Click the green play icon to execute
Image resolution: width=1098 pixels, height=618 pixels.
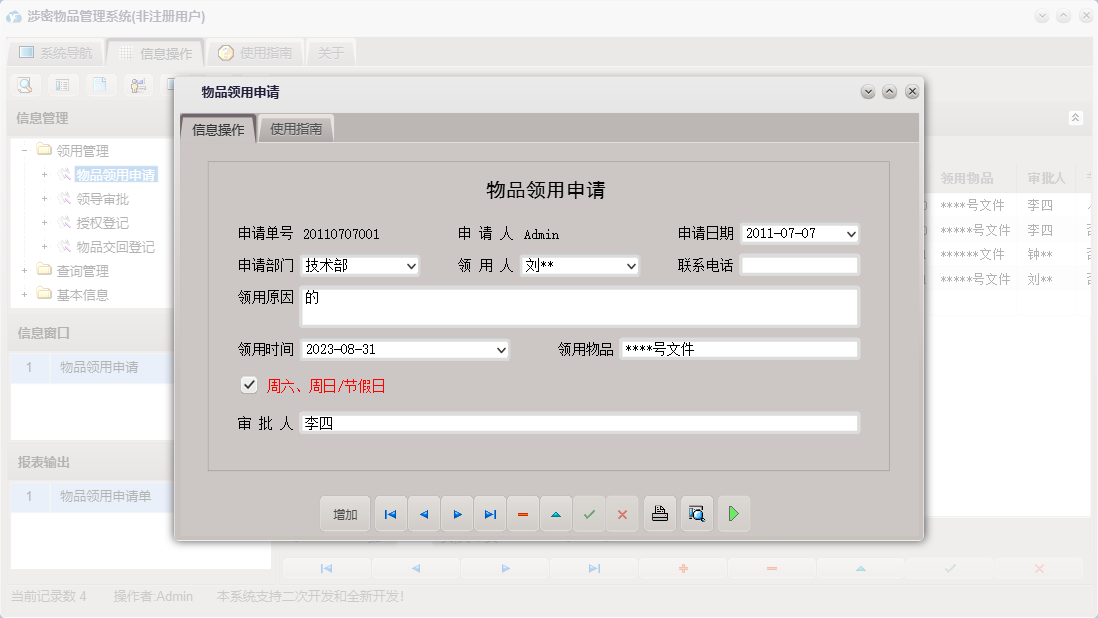point(733,513)
